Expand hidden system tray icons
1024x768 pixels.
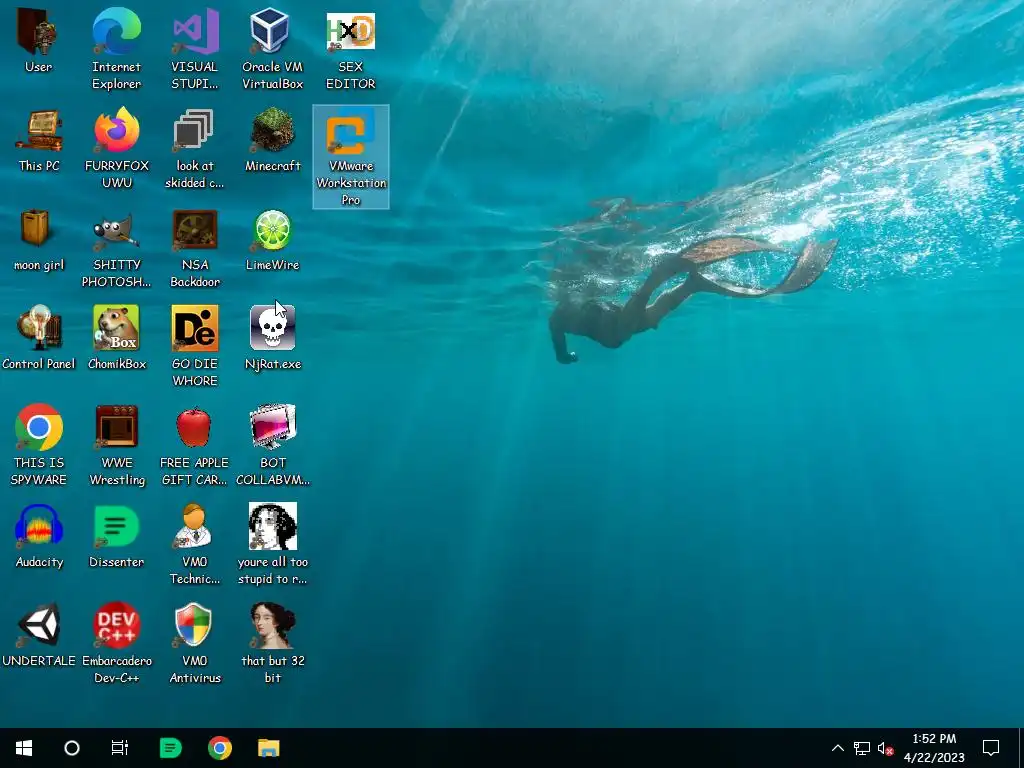coord(838,748)
